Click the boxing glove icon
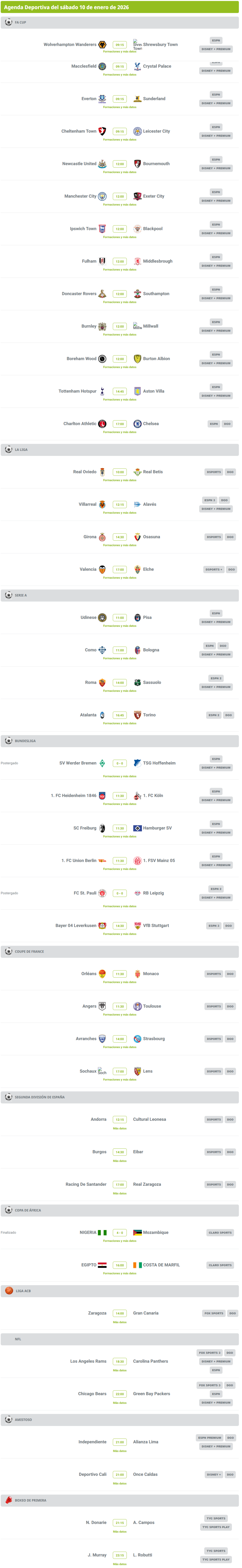242x1568 pixels. click(8, 1500)
